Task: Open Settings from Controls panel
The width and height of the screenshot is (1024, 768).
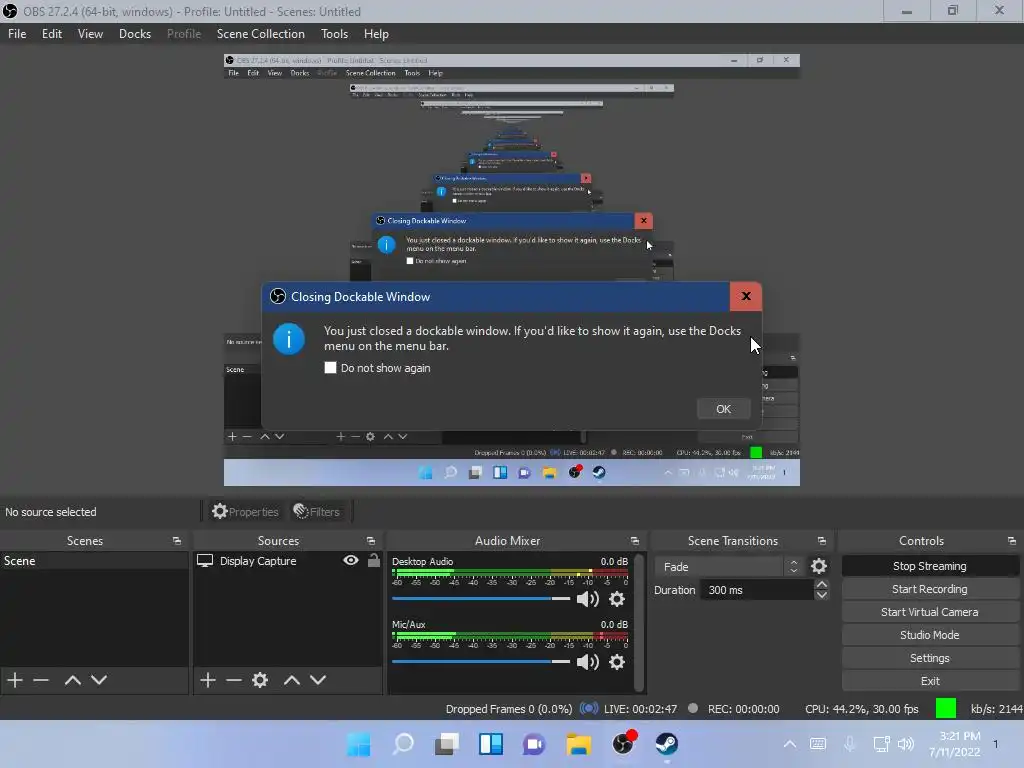Action: point(930,658)
